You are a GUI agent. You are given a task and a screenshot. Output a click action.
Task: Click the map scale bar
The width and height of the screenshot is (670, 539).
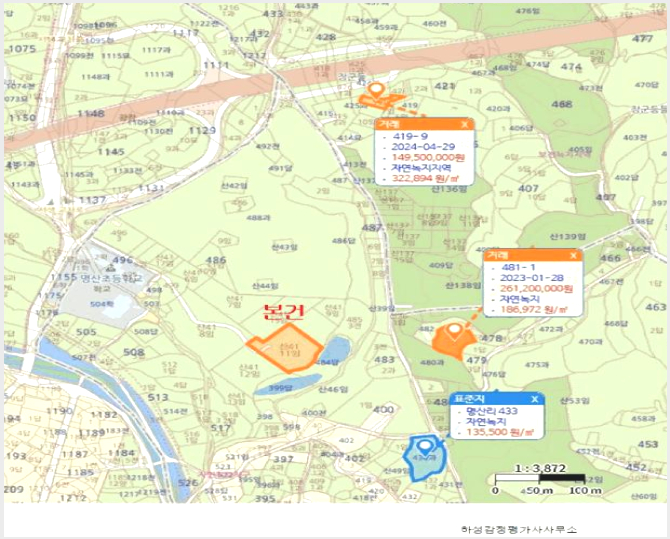click(540, 478)
